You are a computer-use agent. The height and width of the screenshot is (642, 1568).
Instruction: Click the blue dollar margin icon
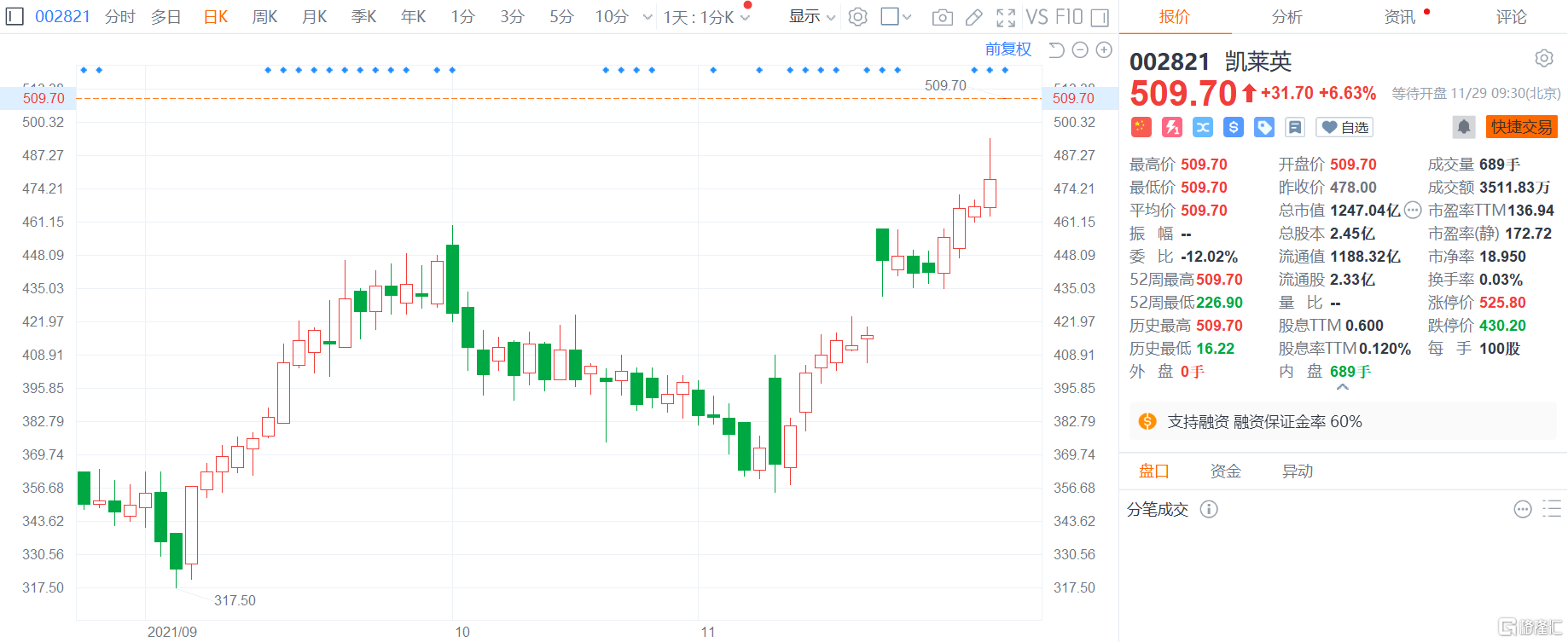[1234, 127]
